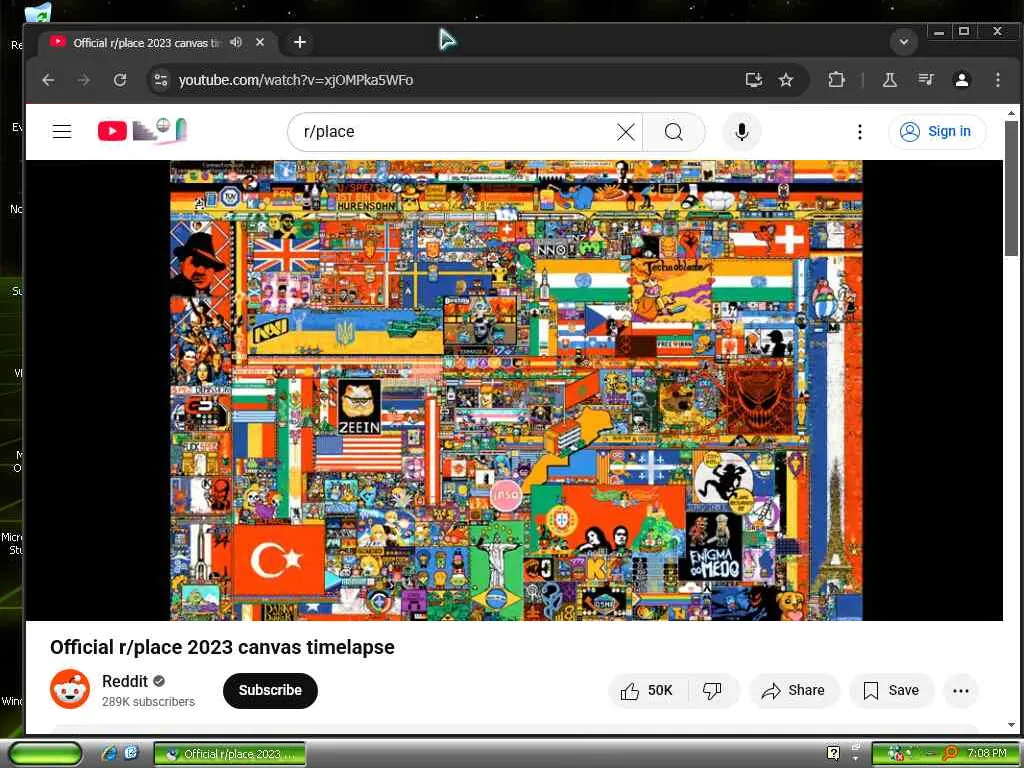The height and width of the screenshot is (768, 1024).
Task: Click the system tray clock 7:08 PM
Action: coord(986,753)
